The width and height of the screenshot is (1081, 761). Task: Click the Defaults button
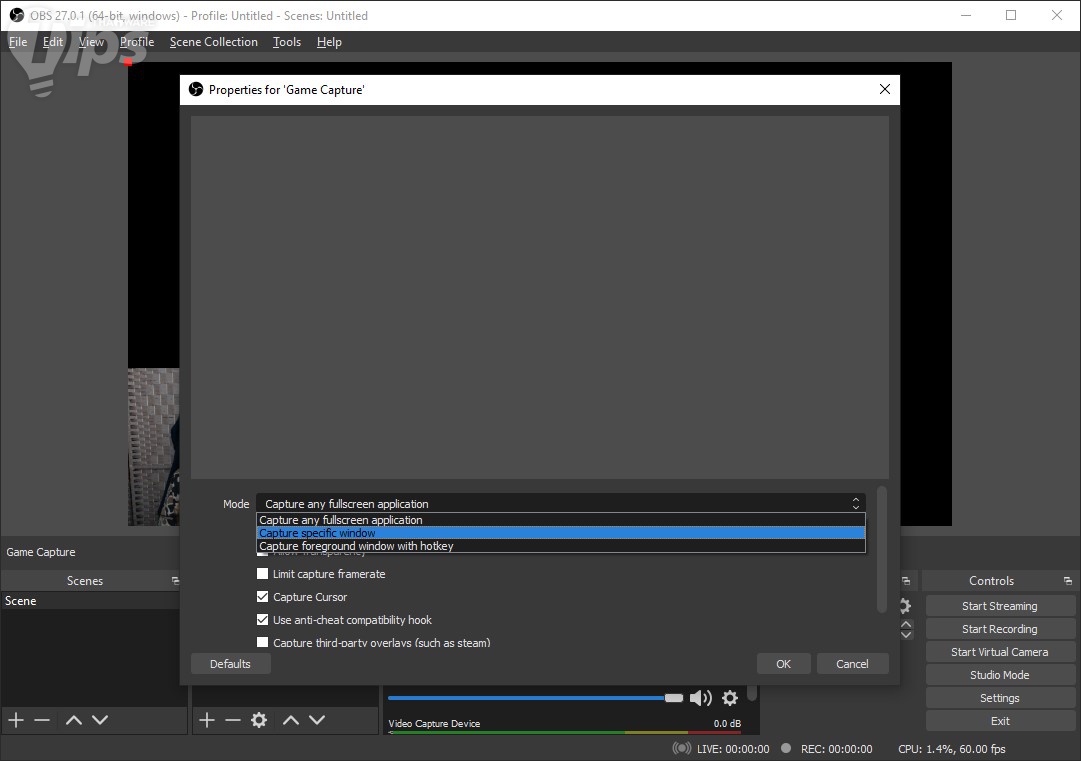(x=230, y=664)
